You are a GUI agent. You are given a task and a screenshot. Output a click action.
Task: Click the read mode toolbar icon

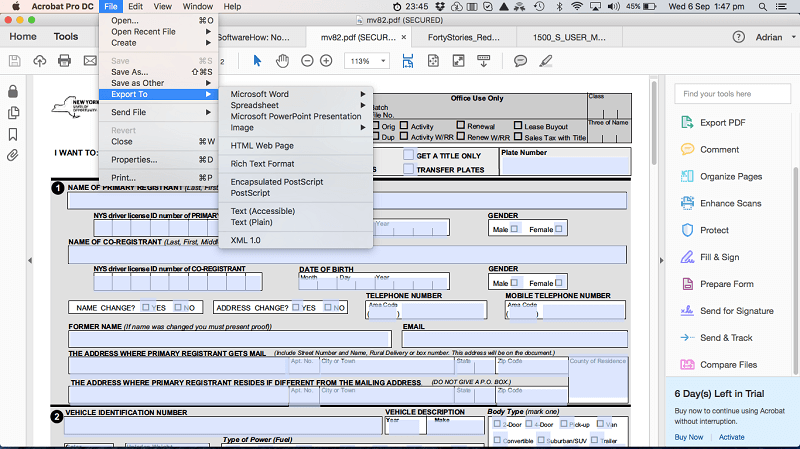[484, 61]
